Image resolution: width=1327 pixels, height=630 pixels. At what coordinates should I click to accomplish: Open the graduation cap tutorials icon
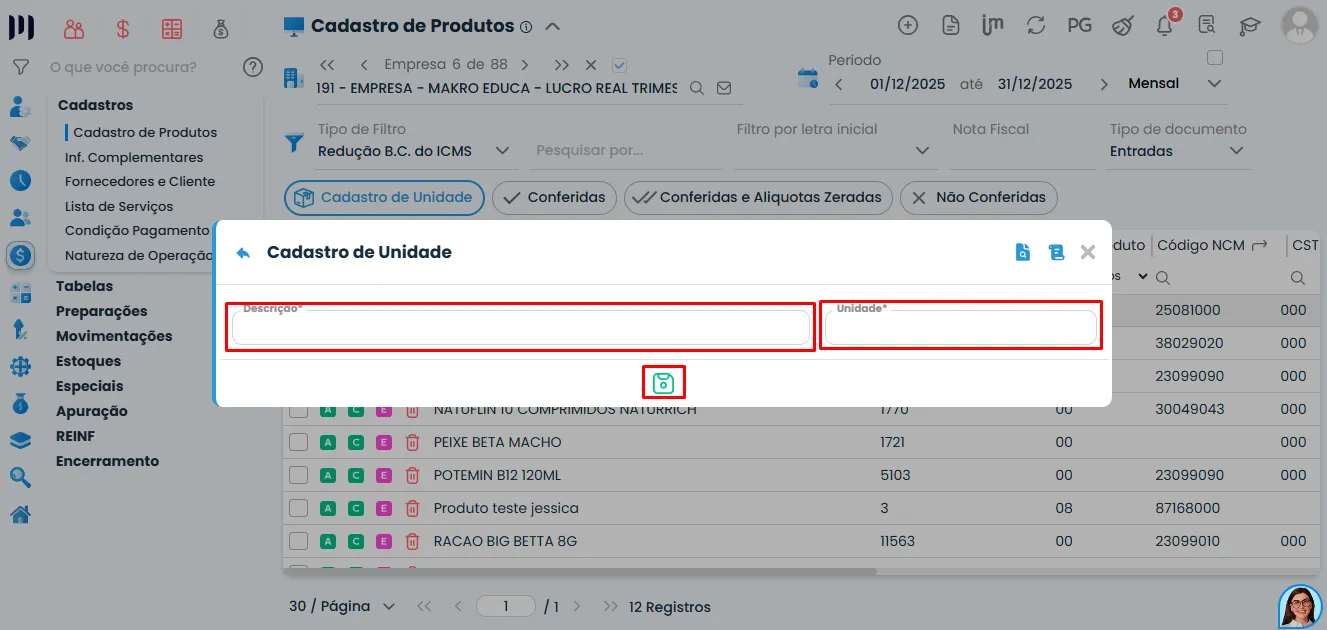pos(1250,26)
